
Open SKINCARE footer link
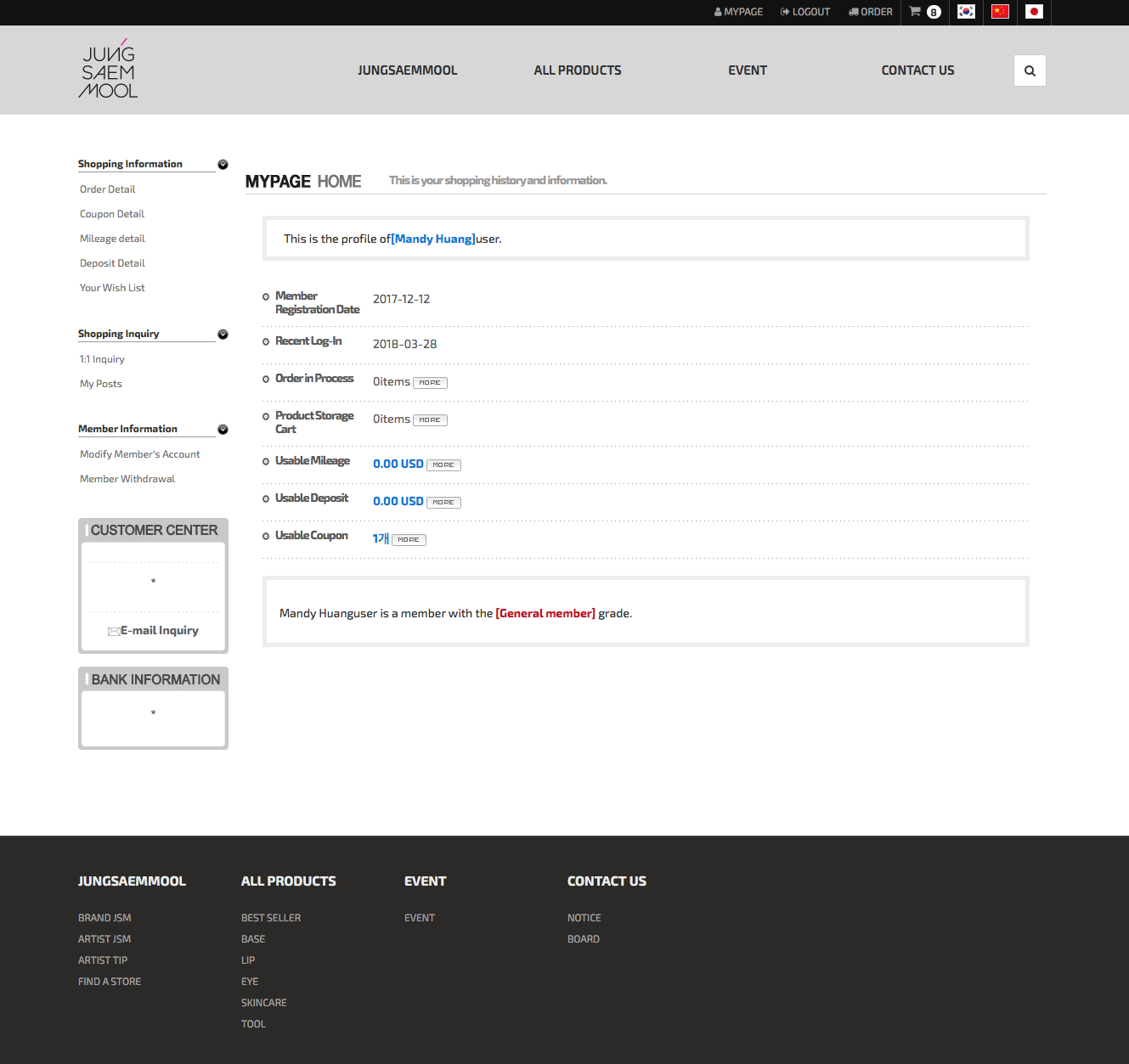click(264, 1003)
